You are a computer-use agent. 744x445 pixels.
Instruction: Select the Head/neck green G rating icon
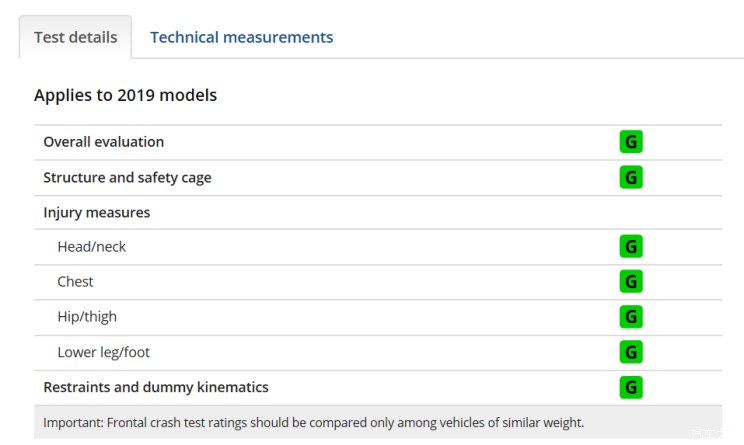631,247
